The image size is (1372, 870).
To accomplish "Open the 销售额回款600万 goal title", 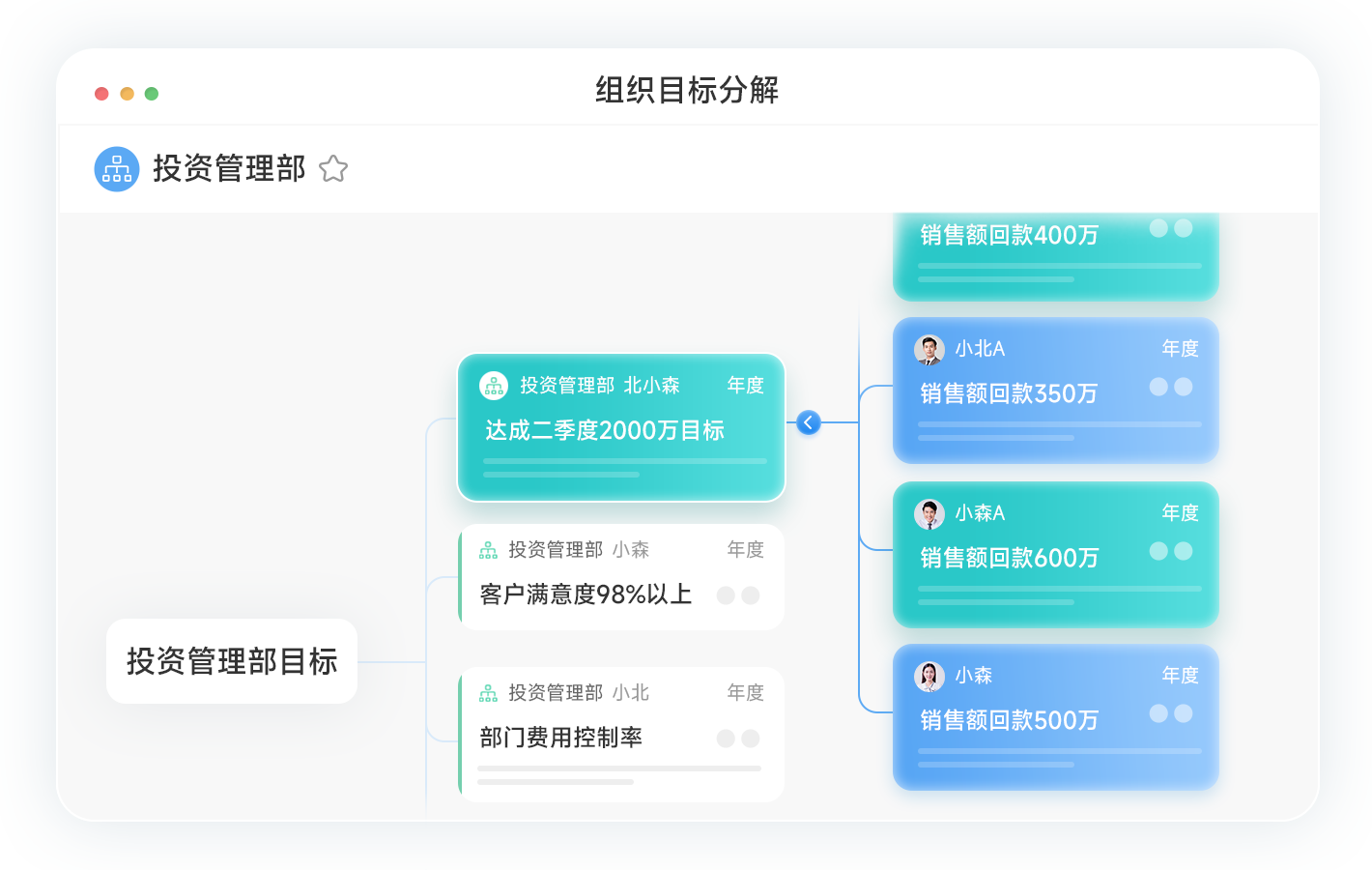I will tap(1010, 559).
